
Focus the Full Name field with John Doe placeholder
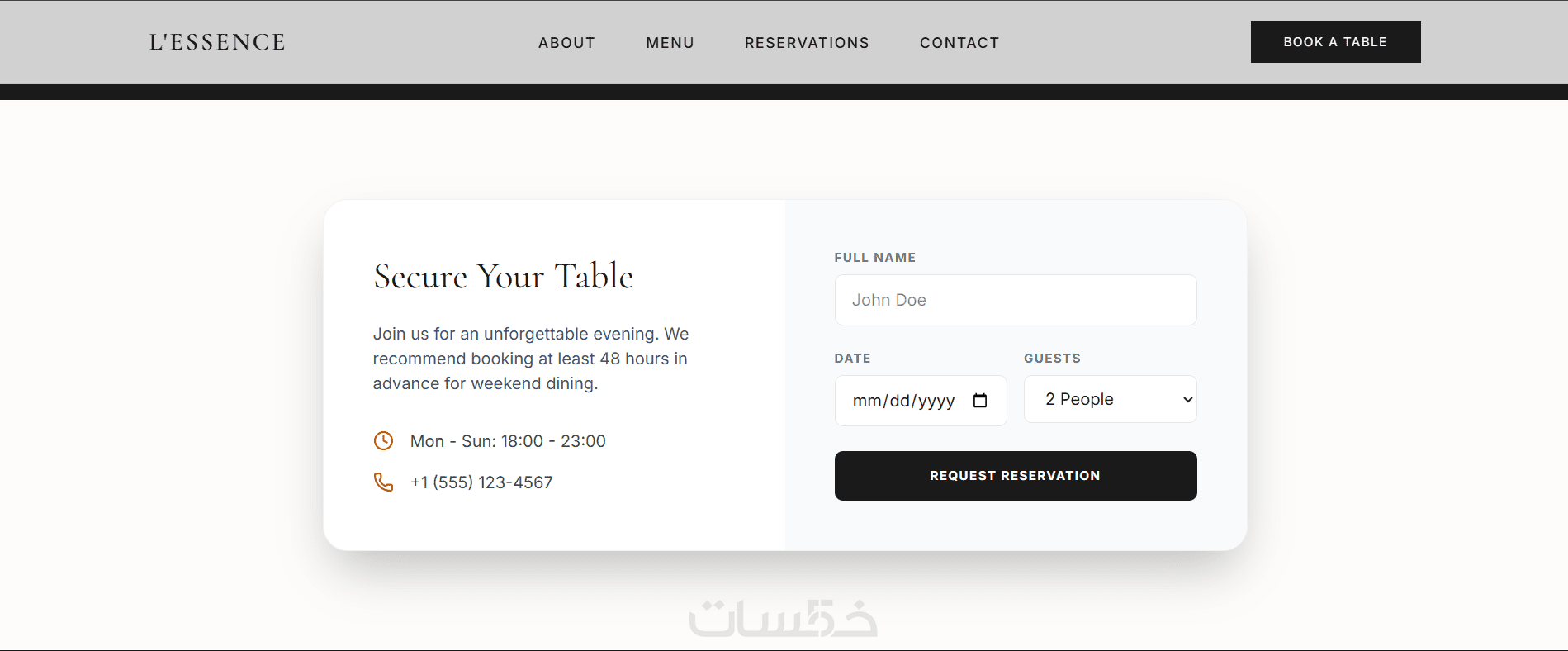tap(1015, 300)
